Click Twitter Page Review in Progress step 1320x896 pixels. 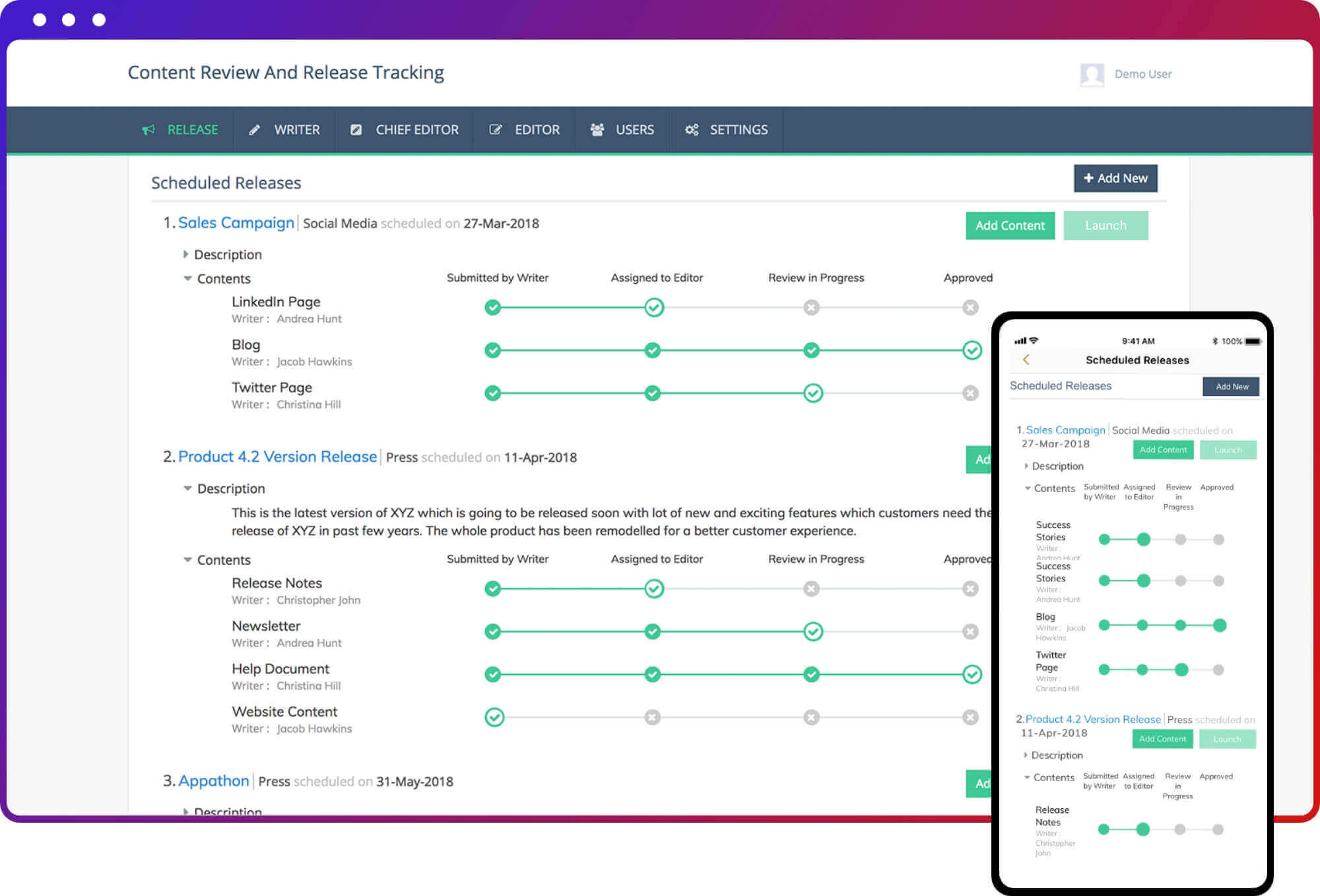(x=812, y=393)
